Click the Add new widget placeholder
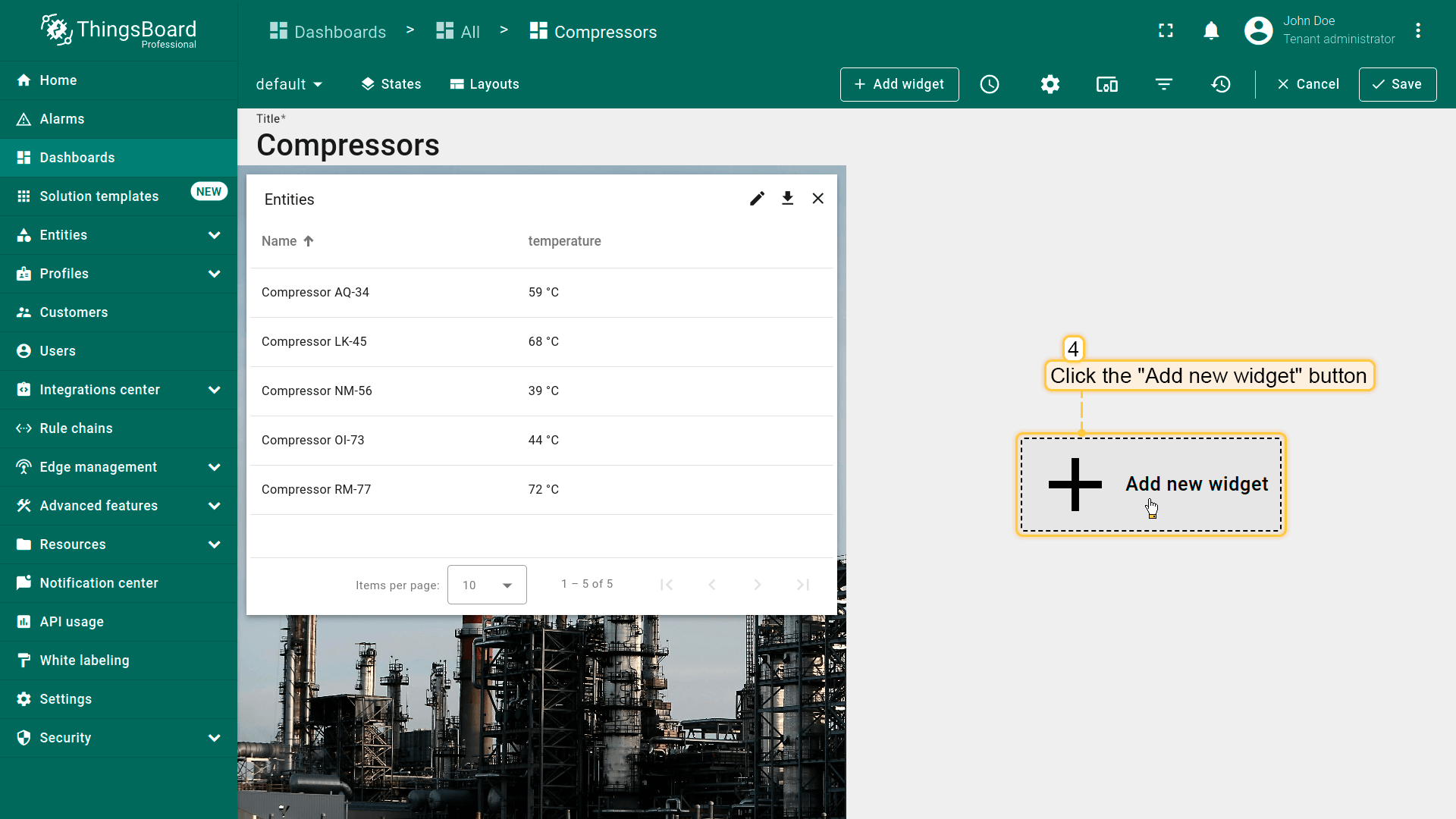 pyautogui.click(x=1150, y=485)
